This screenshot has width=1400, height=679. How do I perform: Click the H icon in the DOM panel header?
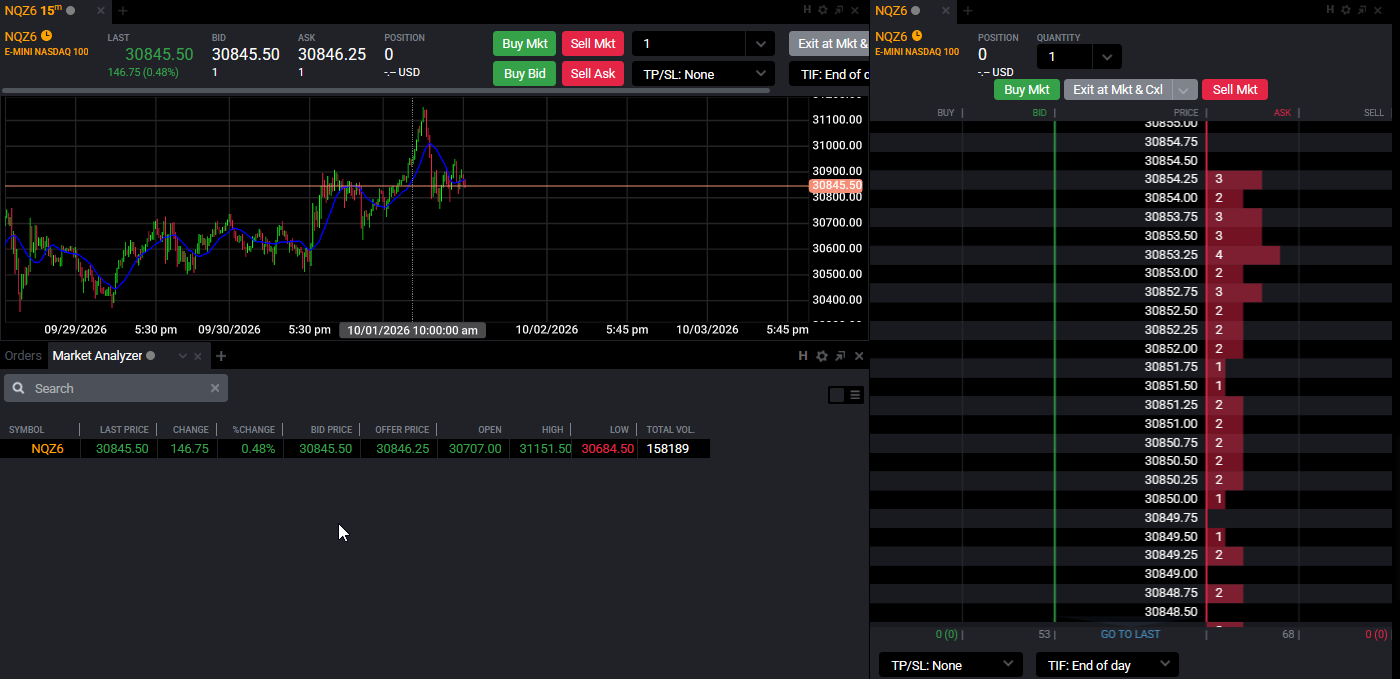click(1329, 10)
